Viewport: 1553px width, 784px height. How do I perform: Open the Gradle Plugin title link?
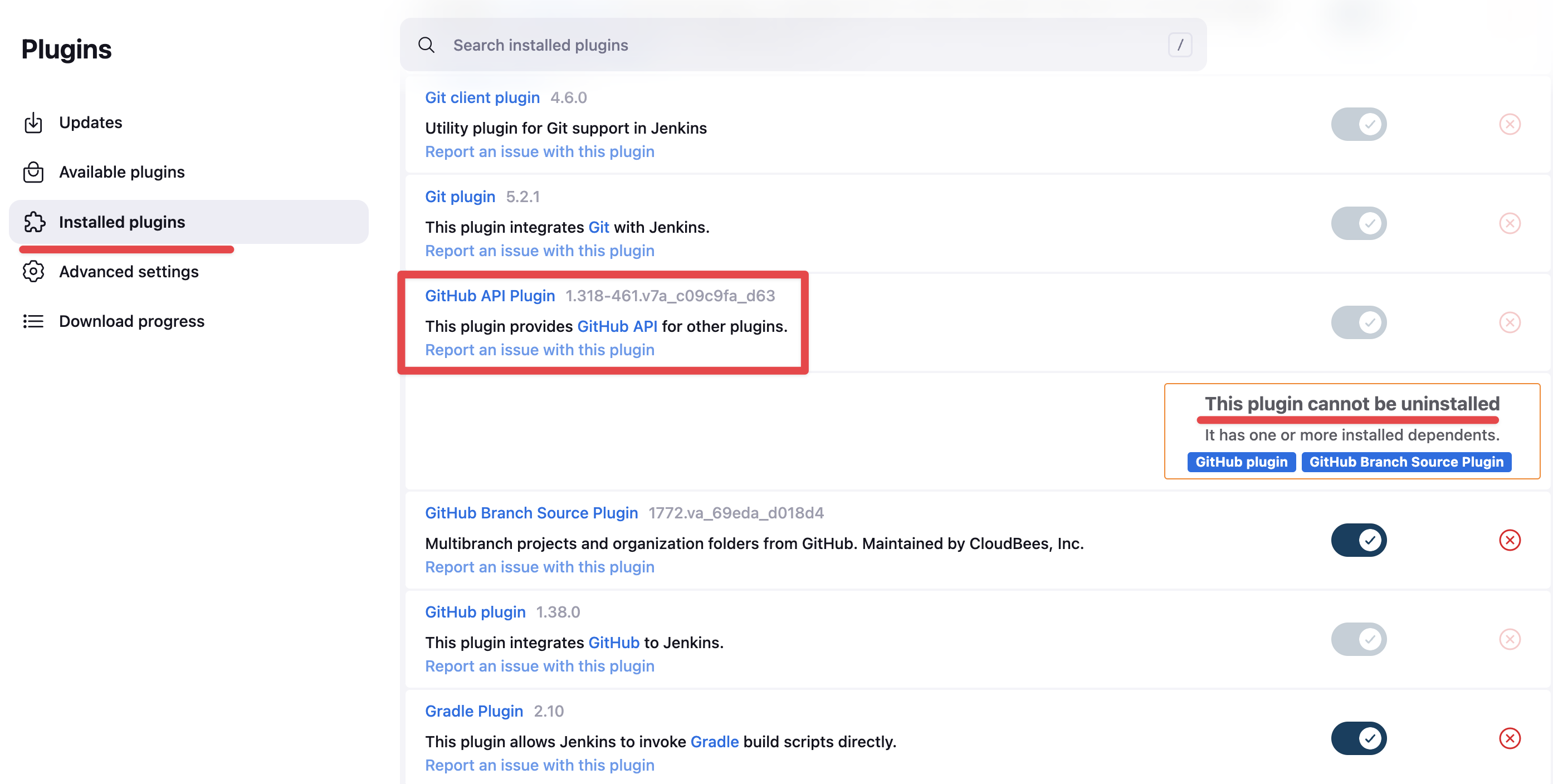474,711
